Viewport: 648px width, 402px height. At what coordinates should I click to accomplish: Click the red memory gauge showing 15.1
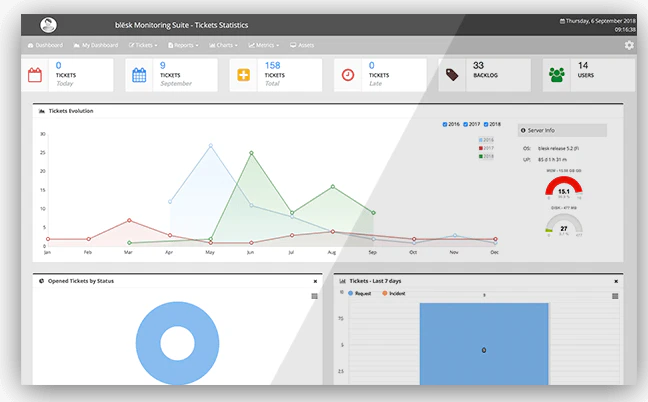(x=564, y=186)
